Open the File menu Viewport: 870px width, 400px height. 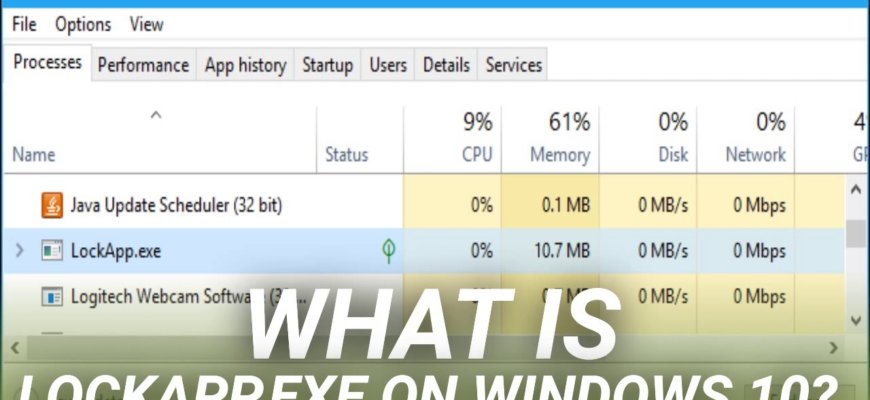point(24,24)
